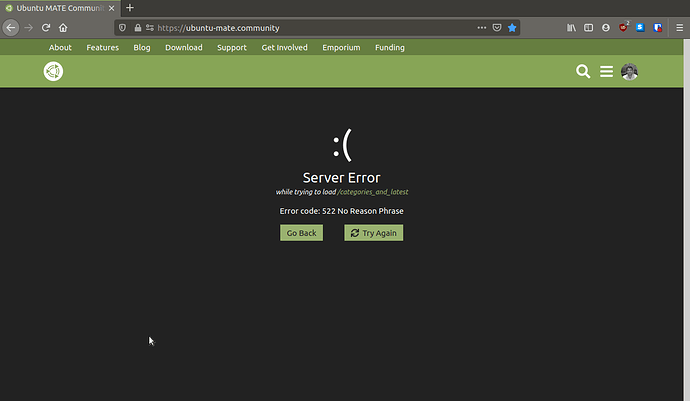This screenshot has height=401, width=690.
Task: Select the Ubuntu MATE Community tab
Action: coord(59,8)
